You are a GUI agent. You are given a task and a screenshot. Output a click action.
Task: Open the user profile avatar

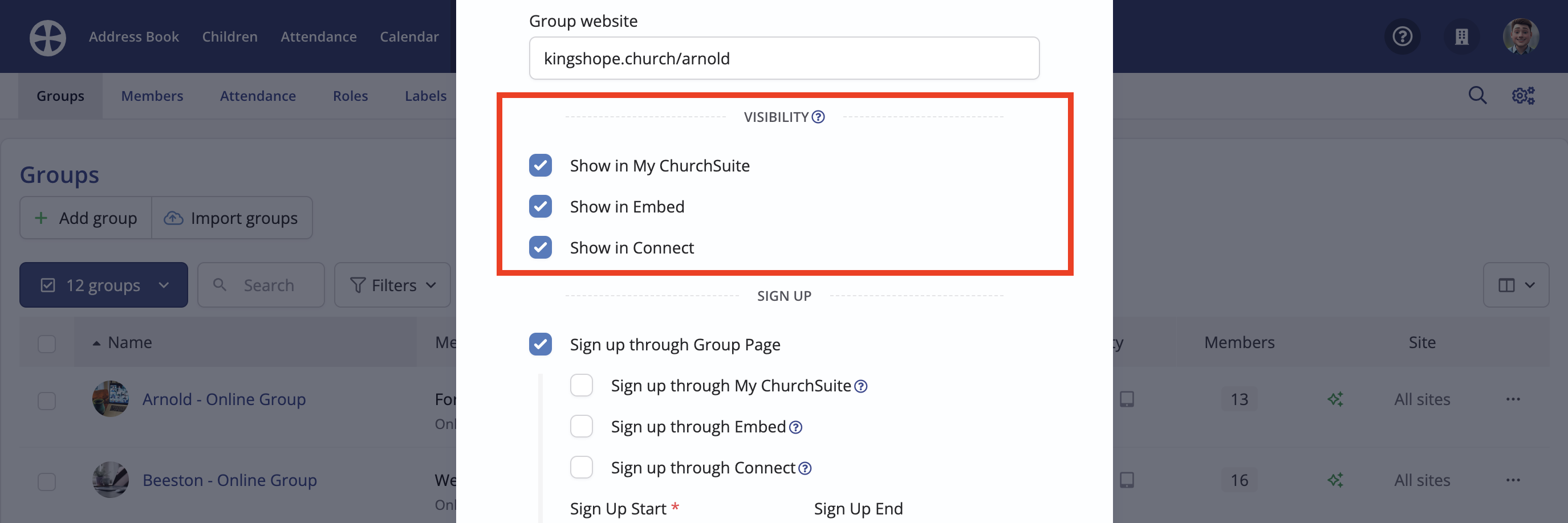(x=1521, y=36)
